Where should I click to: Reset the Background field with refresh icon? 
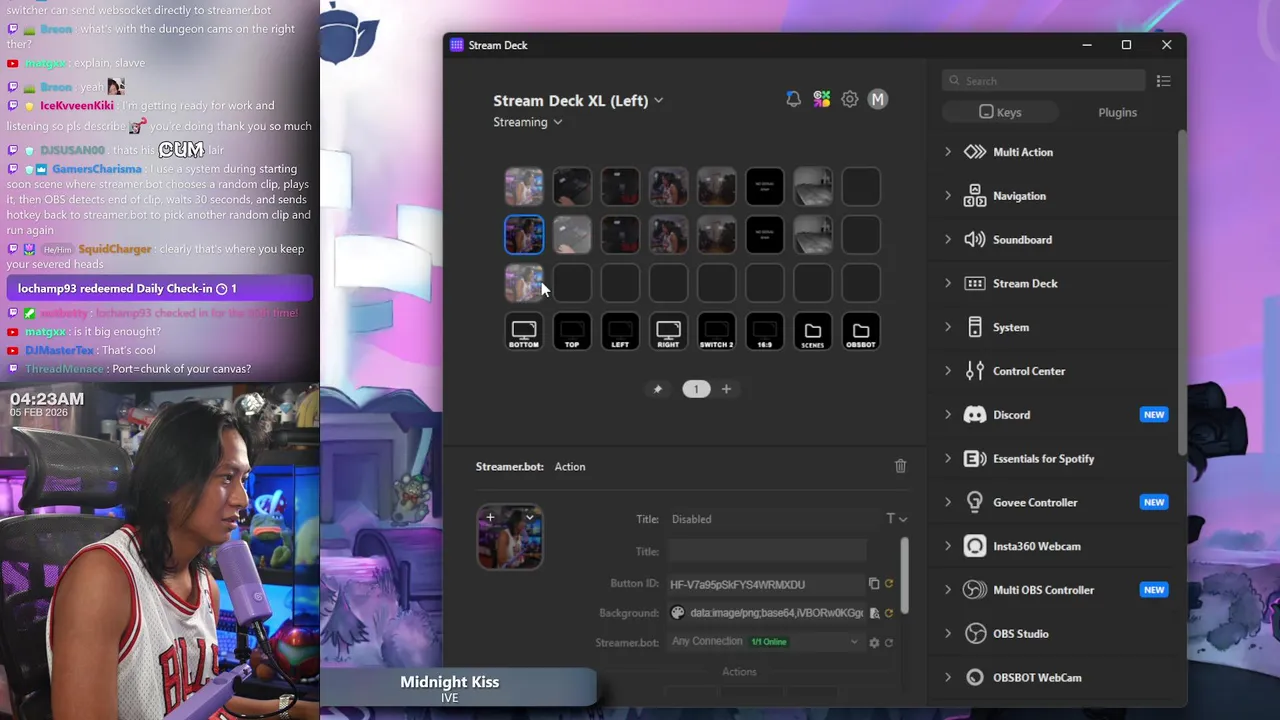888,613
